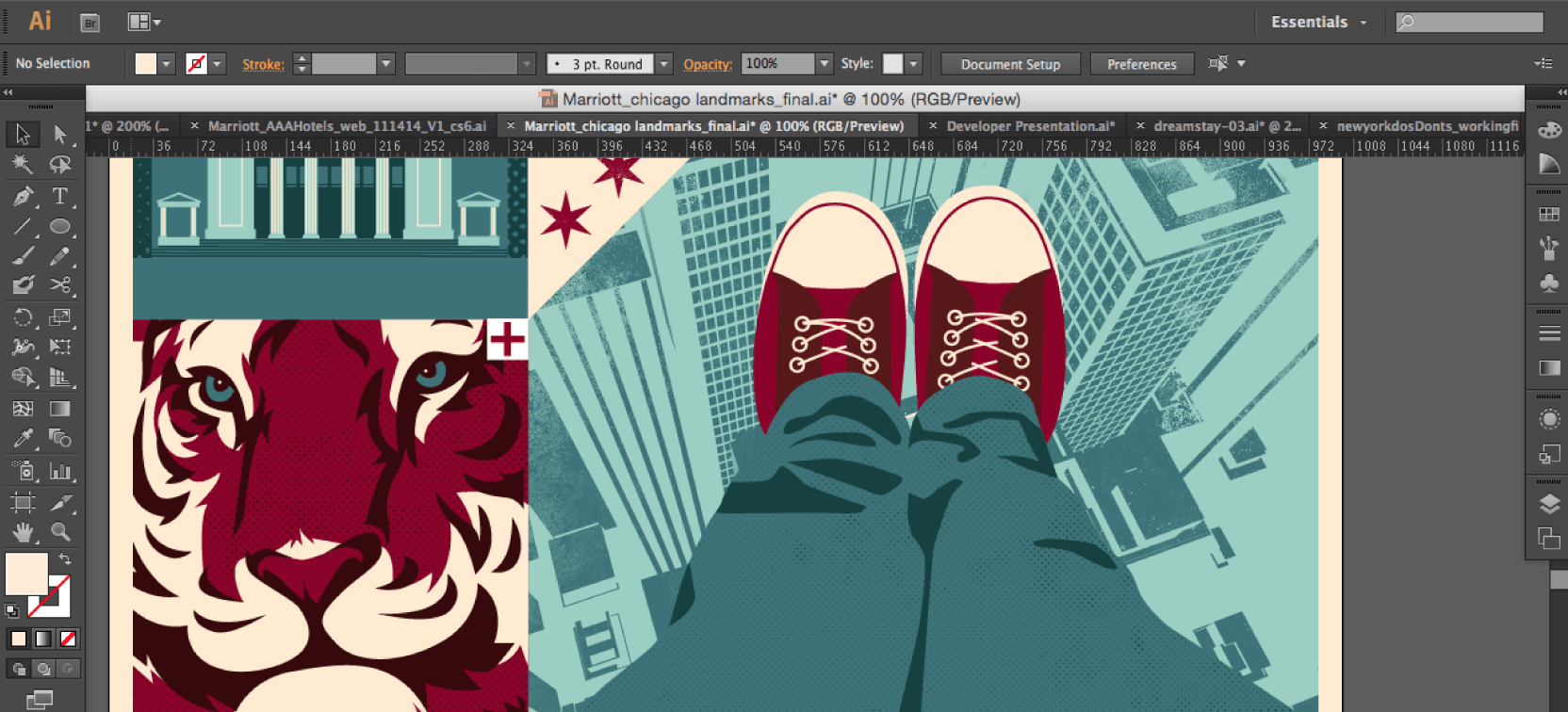Image resolution: width=1568 pixels, height=712 pixels.
Task: Open the Brushes panel icon
Action: click(x=1549, y=248)
